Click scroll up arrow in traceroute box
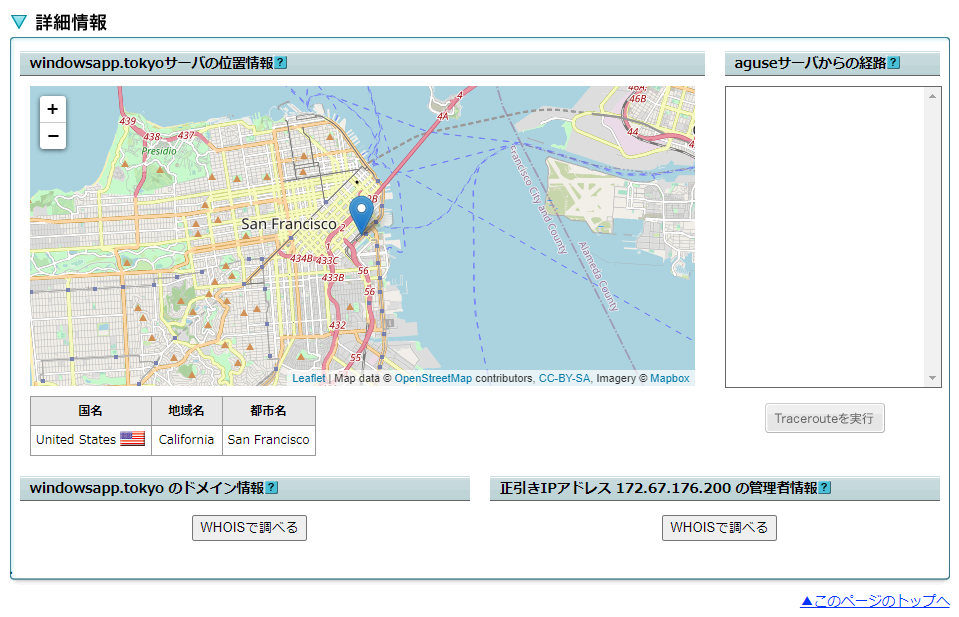 pyautogui.click(x=932, y=96)
